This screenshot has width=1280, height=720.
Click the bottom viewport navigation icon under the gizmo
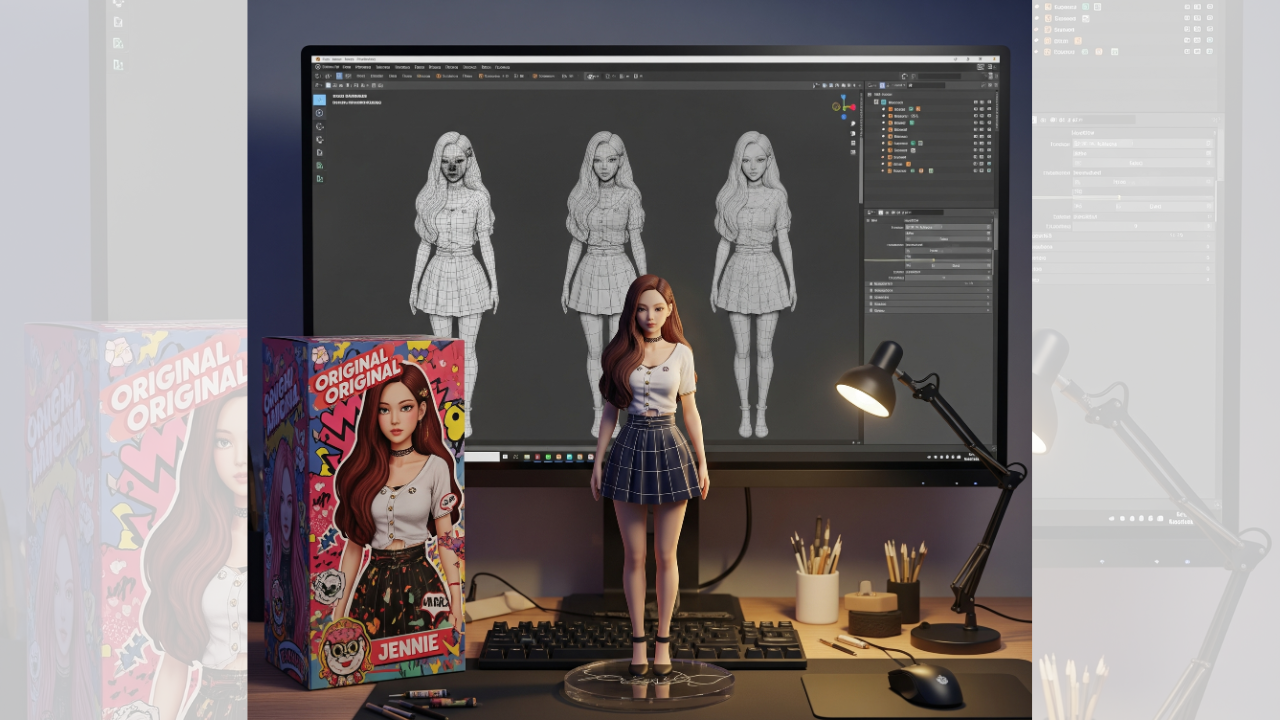pos(853,153)
